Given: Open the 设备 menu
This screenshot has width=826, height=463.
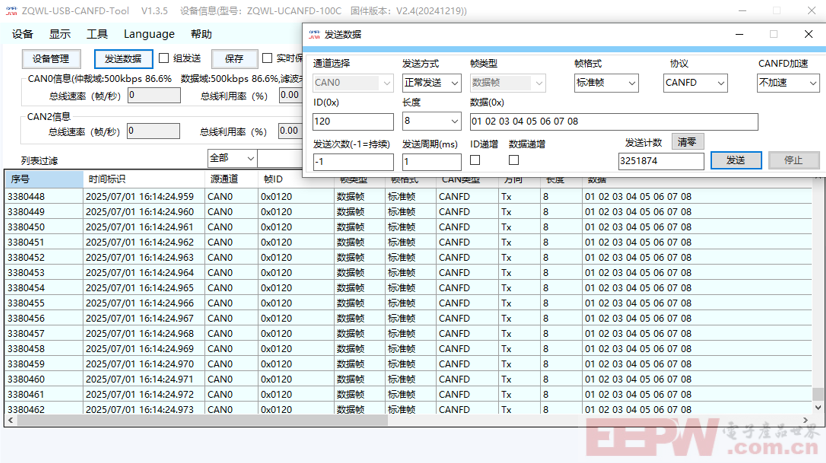Looking at the screenshot, I should tap(22, 34).
